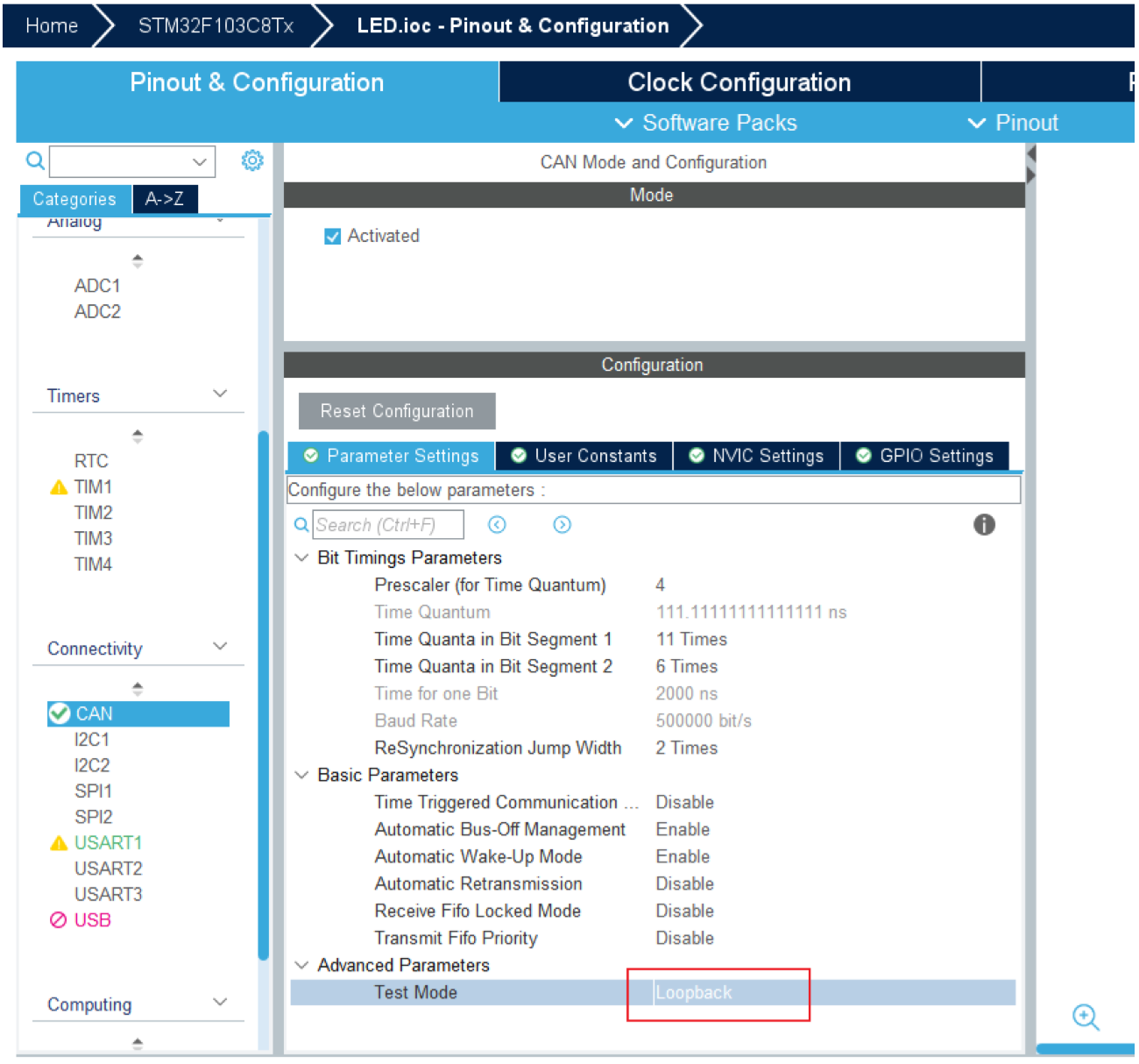Collapse Advanced Parameters group
Screen dimensions: 1139x1064
click(x=301, y=966)
